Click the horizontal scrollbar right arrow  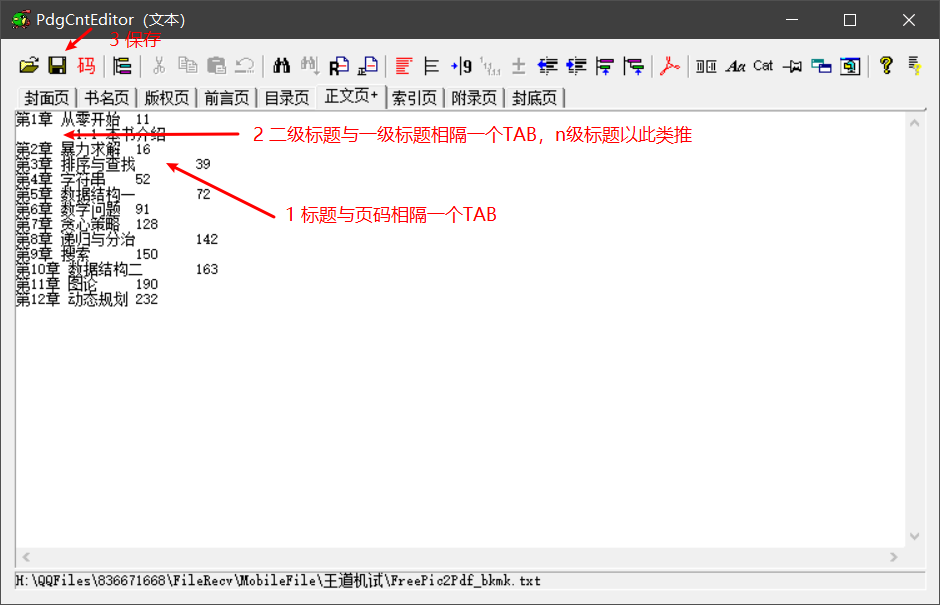[894, 557]
